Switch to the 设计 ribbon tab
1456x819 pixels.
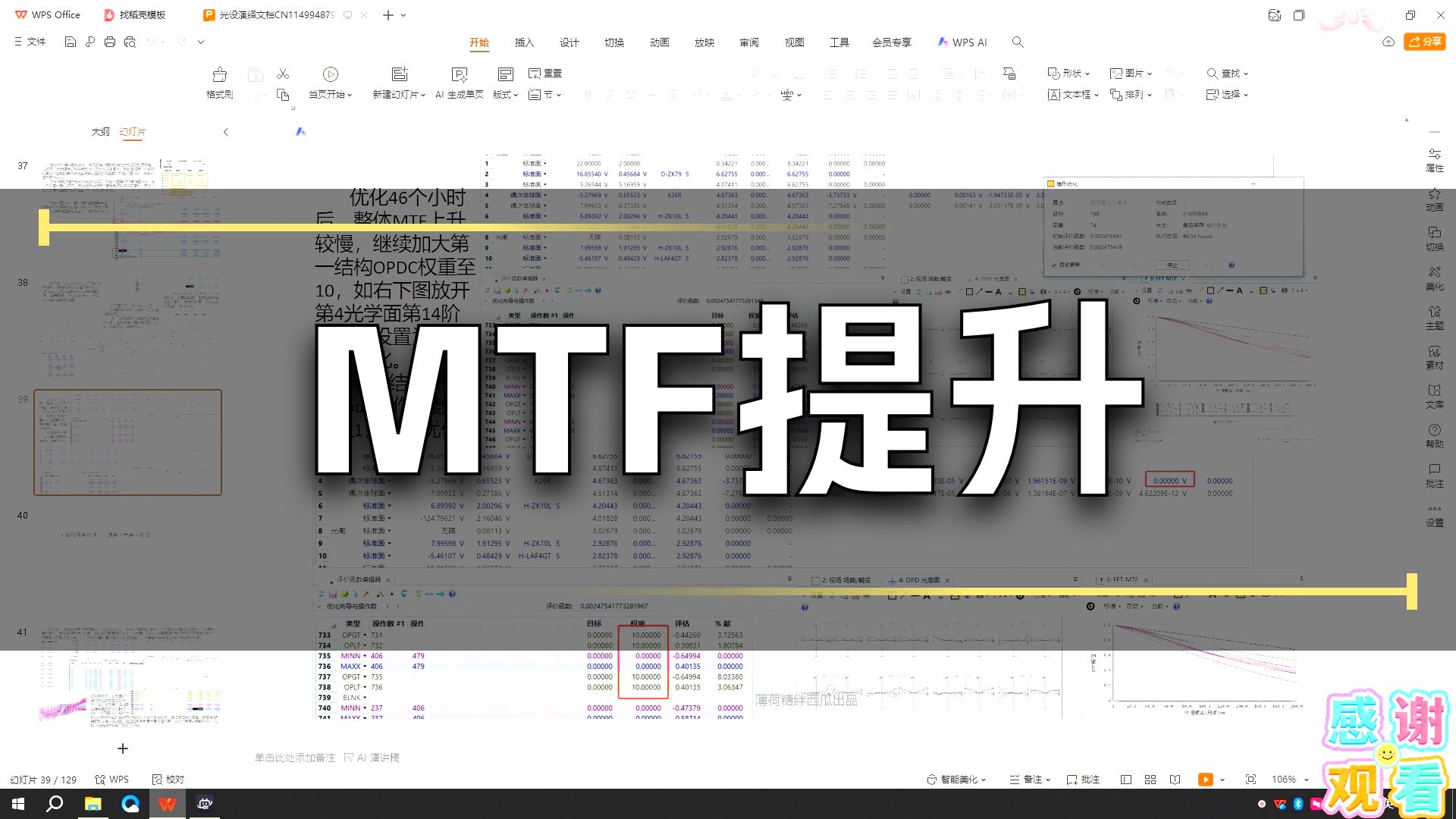[569, 42]
